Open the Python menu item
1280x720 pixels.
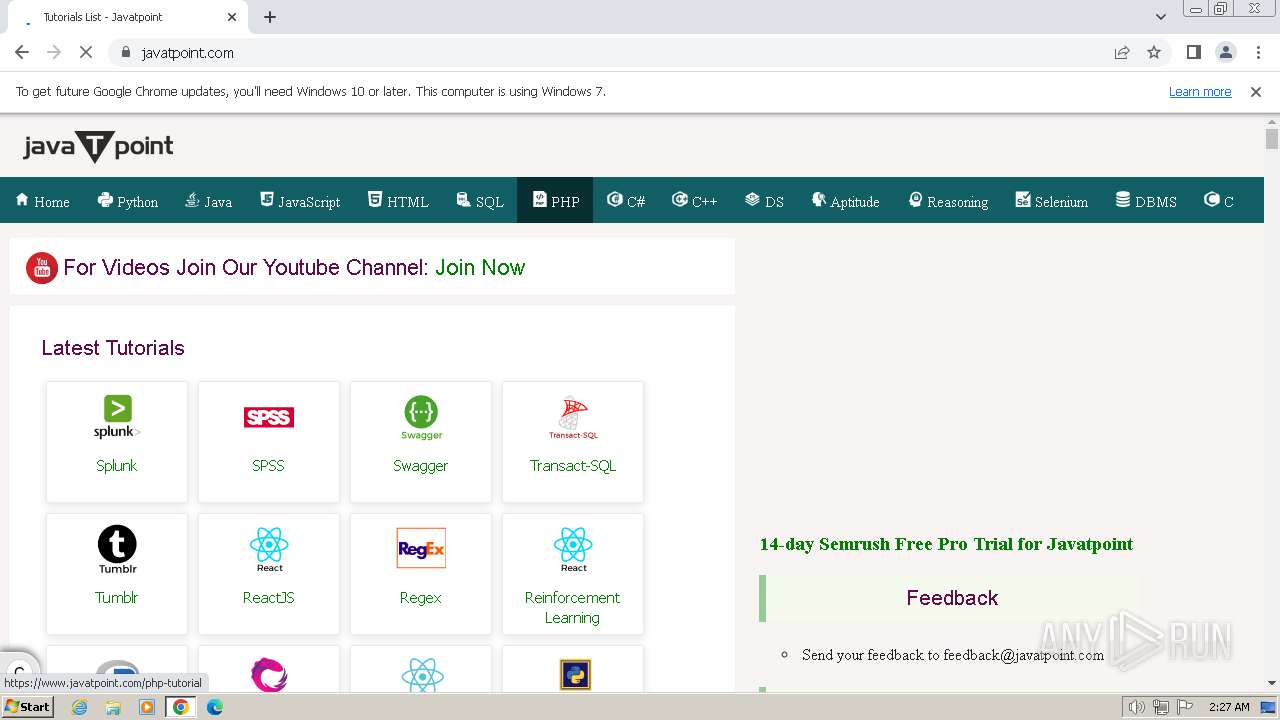click(x=128, y=201)
